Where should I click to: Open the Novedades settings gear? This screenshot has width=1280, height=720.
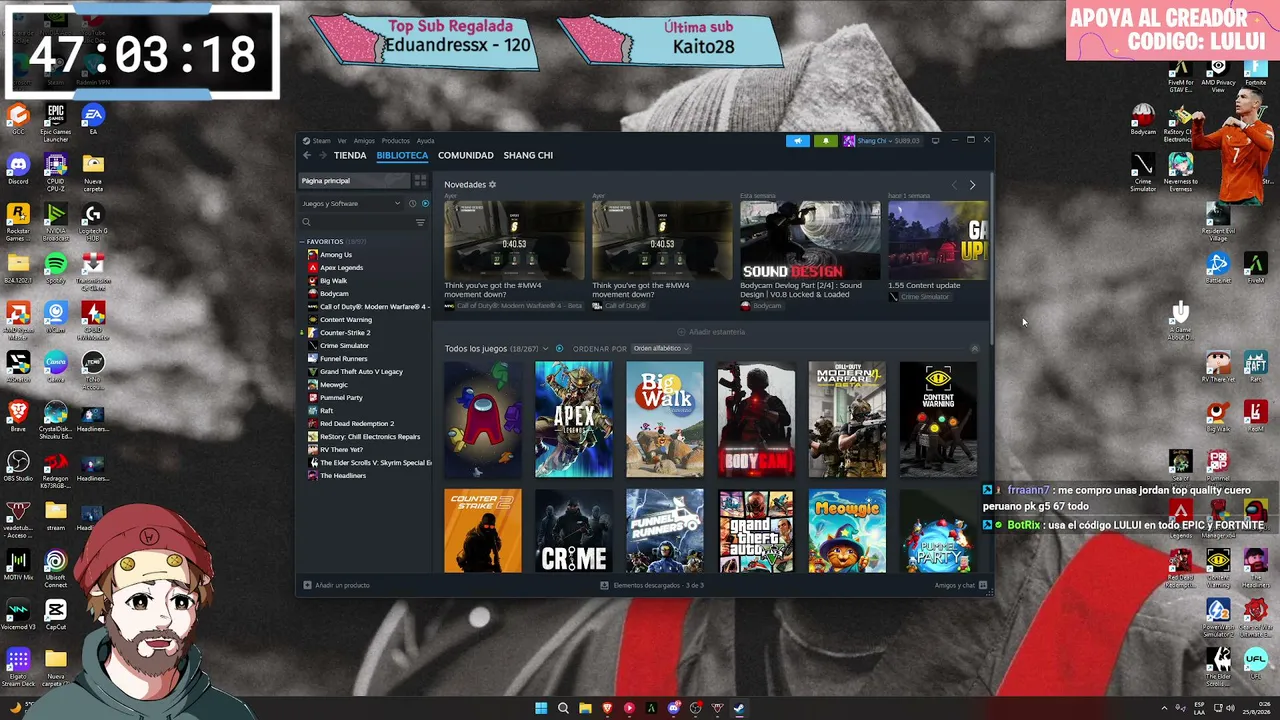point(492,185)
